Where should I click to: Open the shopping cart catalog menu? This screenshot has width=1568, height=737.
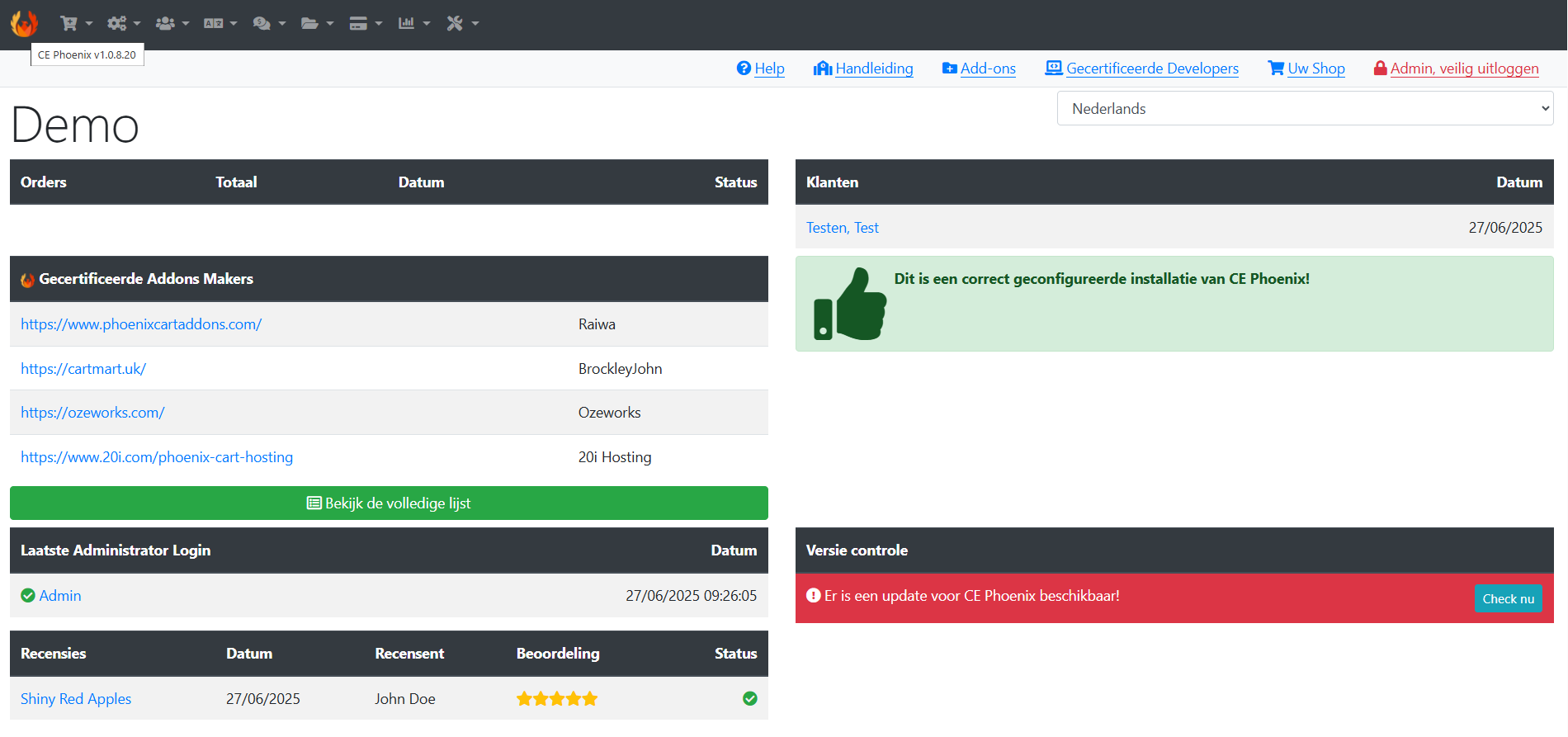point(76,23)
